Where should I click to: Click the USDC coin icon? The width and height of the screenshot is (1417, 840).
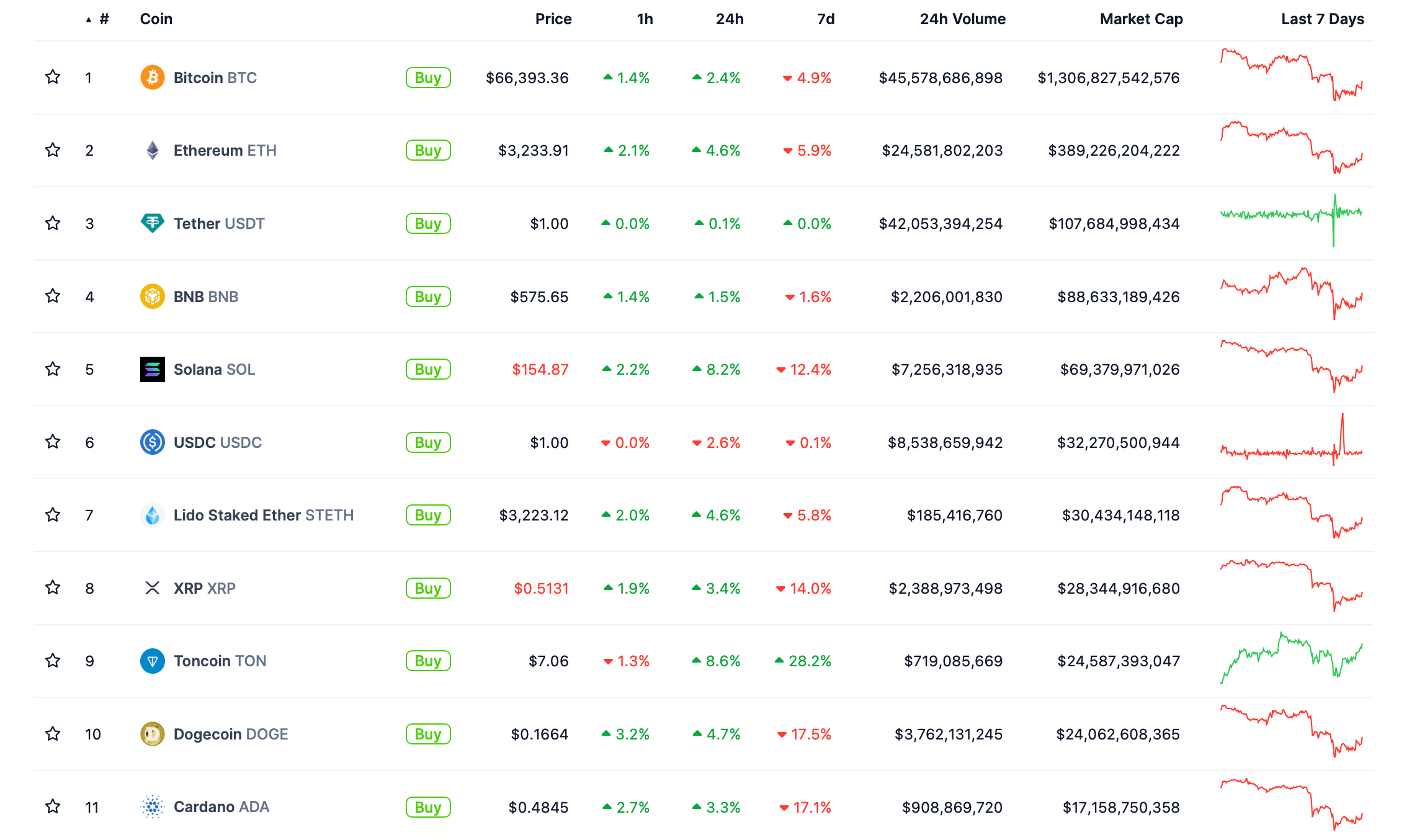click(152, 442)
